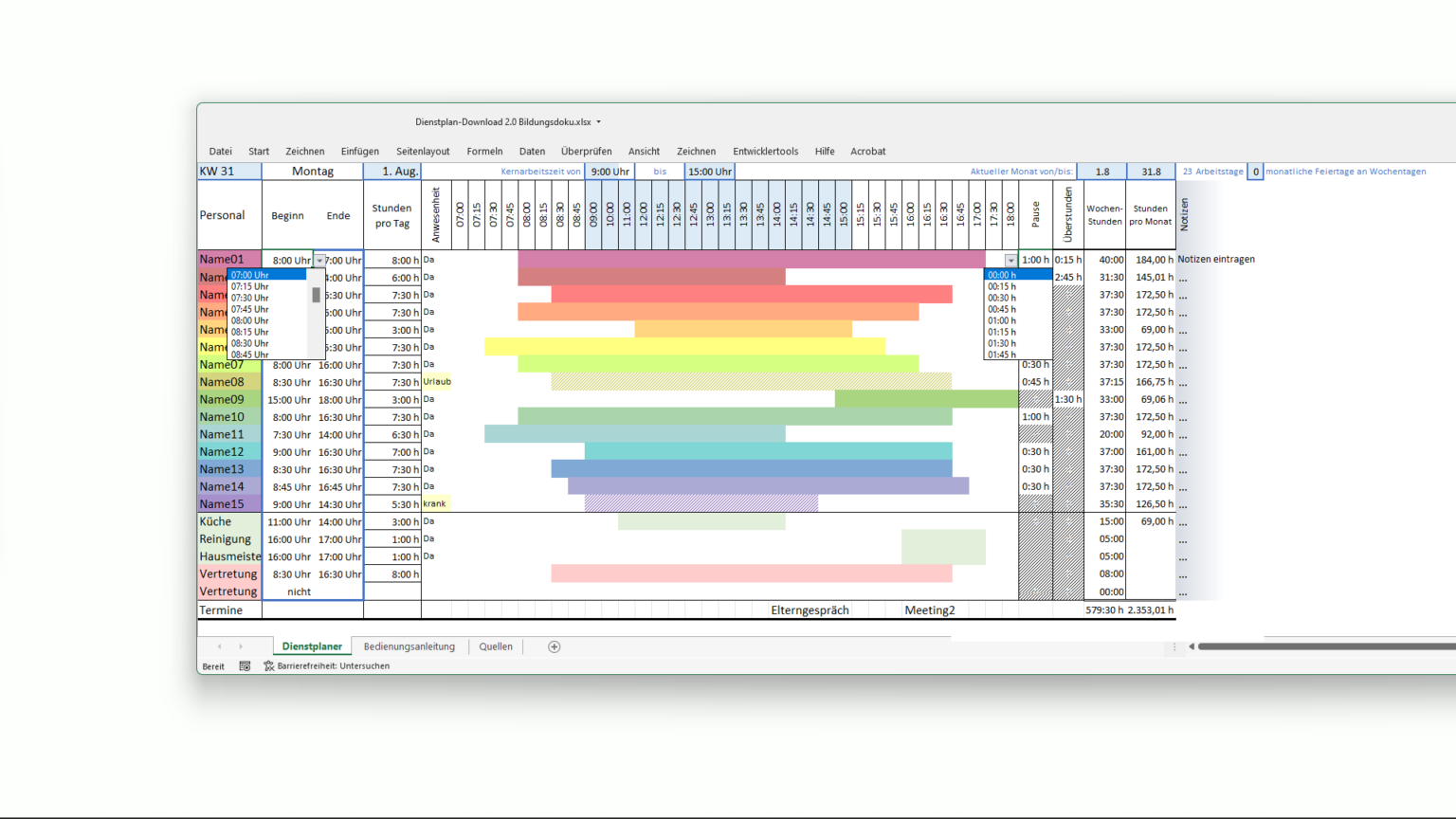
Task: Open the Entwicklertools ribbon tab
Action: click(765, 152)
